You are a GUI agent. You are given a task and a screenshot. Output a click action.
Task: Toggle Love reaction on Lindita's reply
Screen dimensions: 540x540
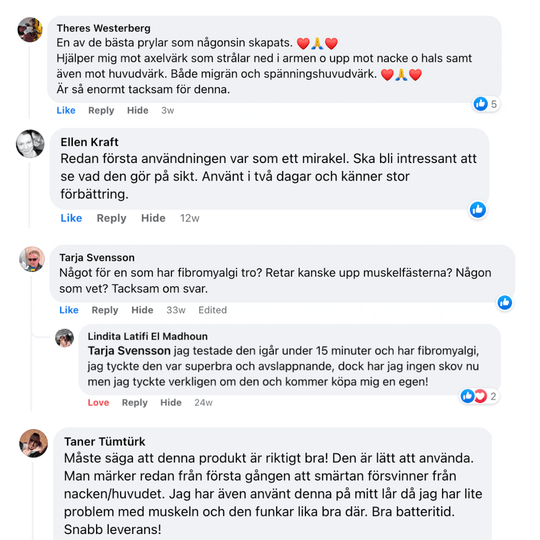98,402
